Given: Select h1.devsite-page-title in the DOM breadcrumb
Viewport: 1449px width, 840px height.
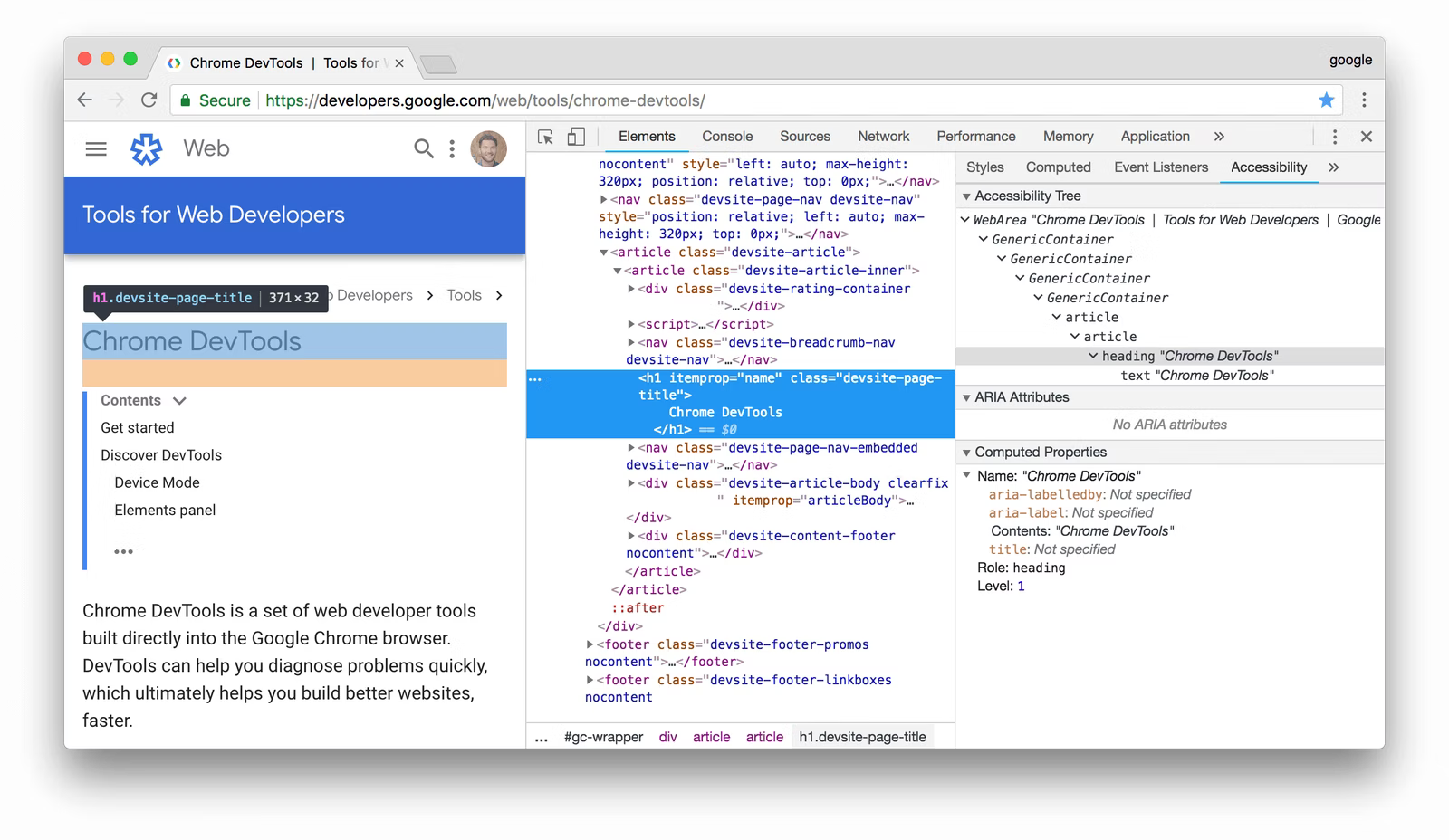Looking at the screenshot, I should pyautogui.click(x=862, y=738).
